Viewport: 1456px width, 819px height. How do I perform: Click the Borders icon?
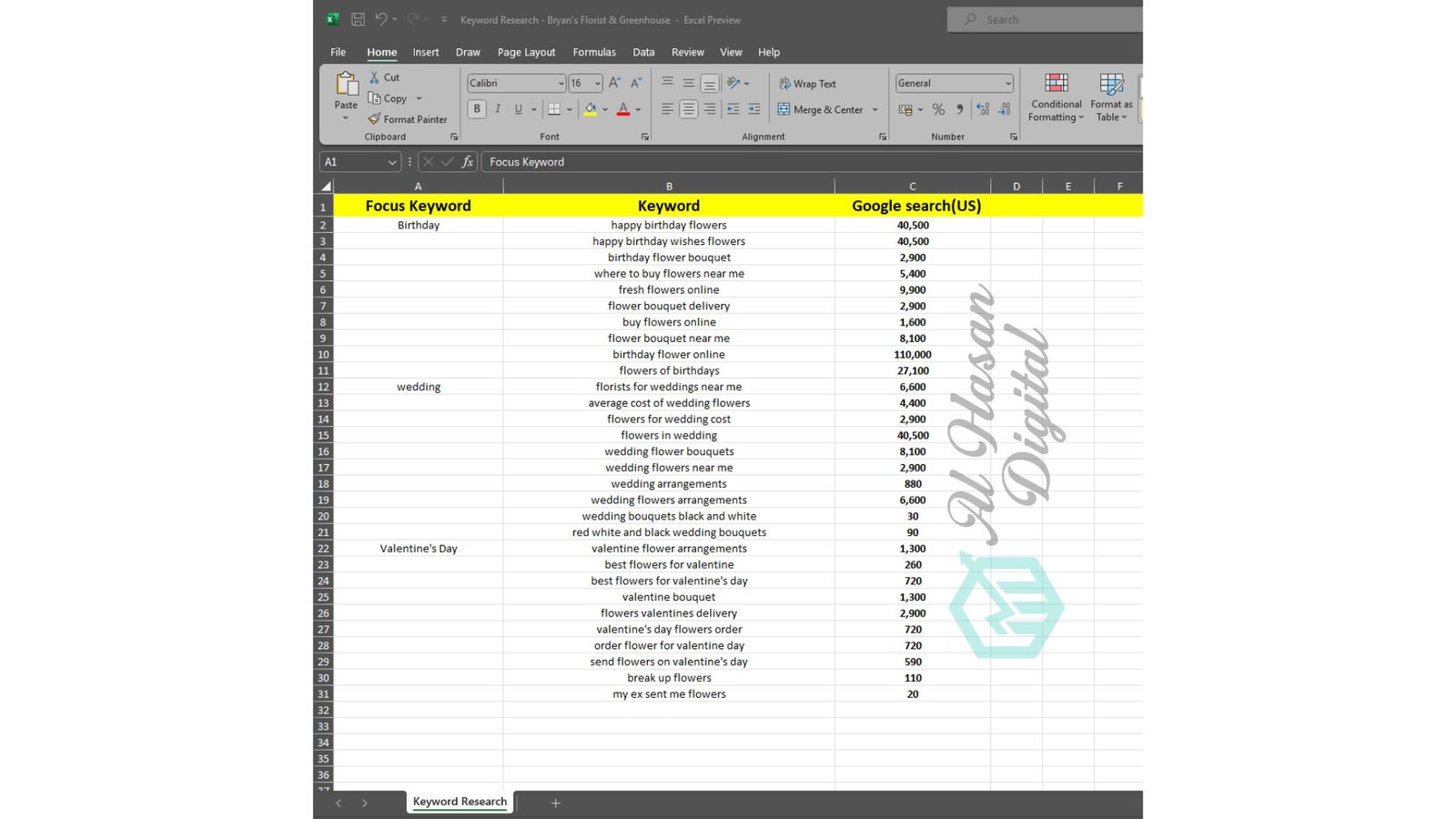(554, 109)
